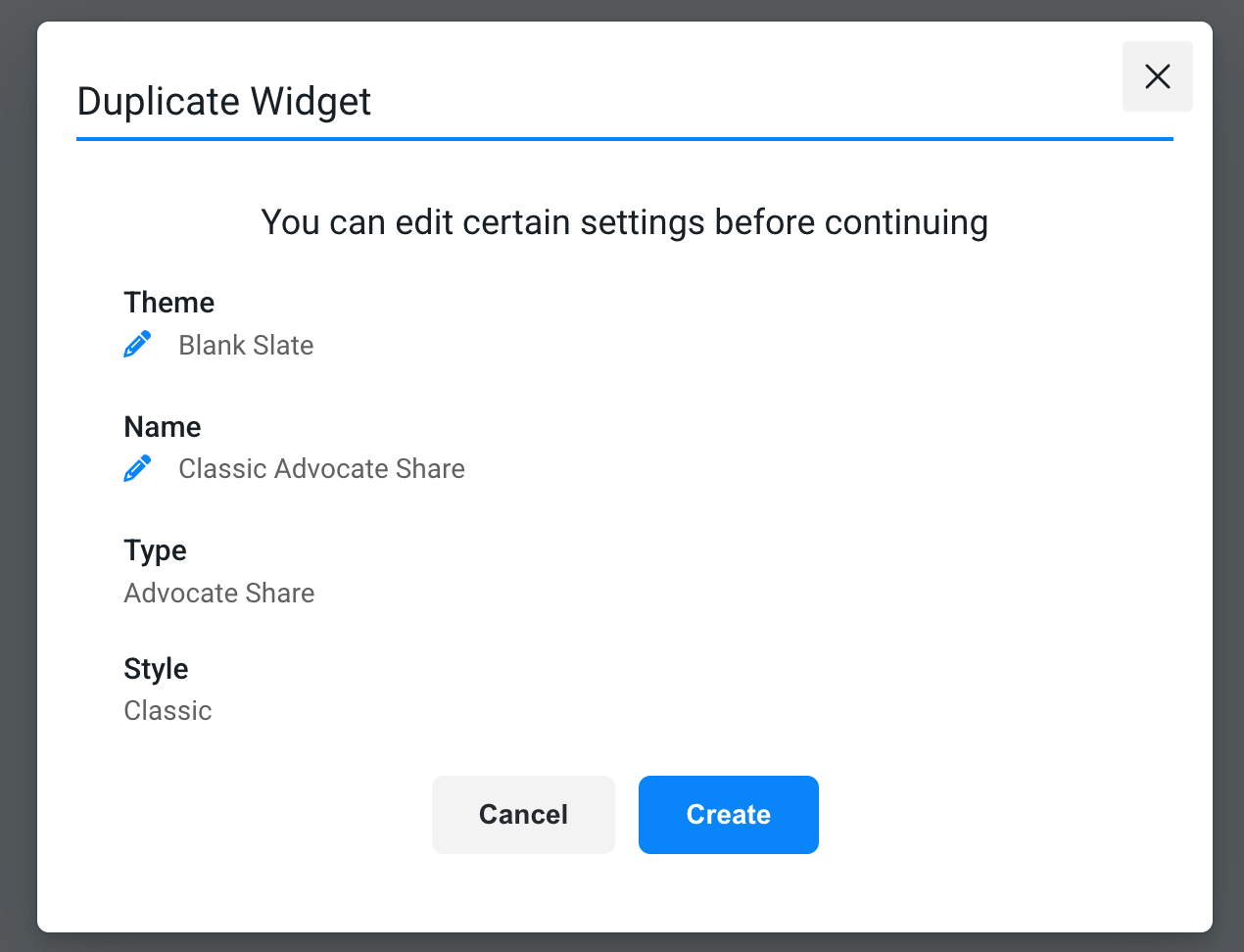Cancel duplicating the widget
The width and height of the screenshot is (1244, 952).
point(523,815)
